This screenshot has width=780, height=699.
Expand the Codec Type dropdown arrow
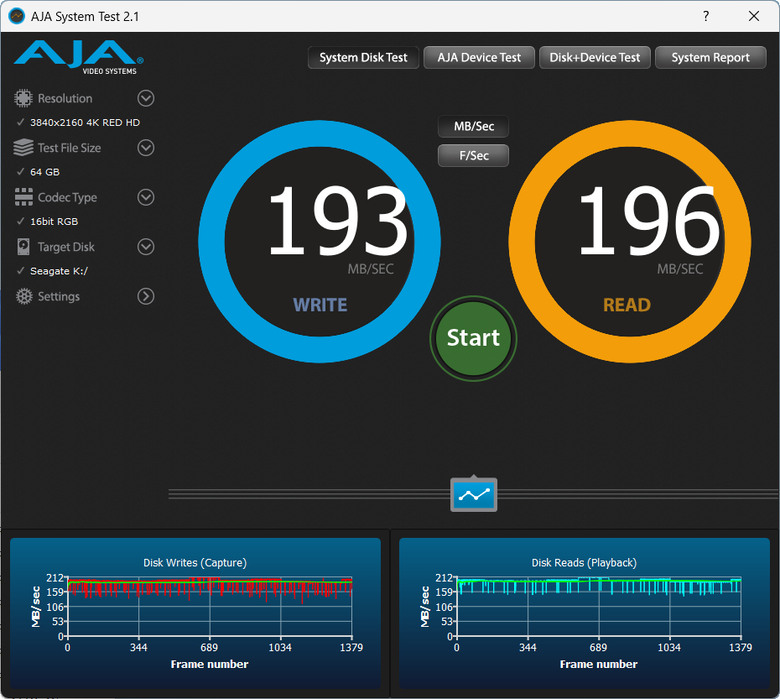(x=146, y=197)
